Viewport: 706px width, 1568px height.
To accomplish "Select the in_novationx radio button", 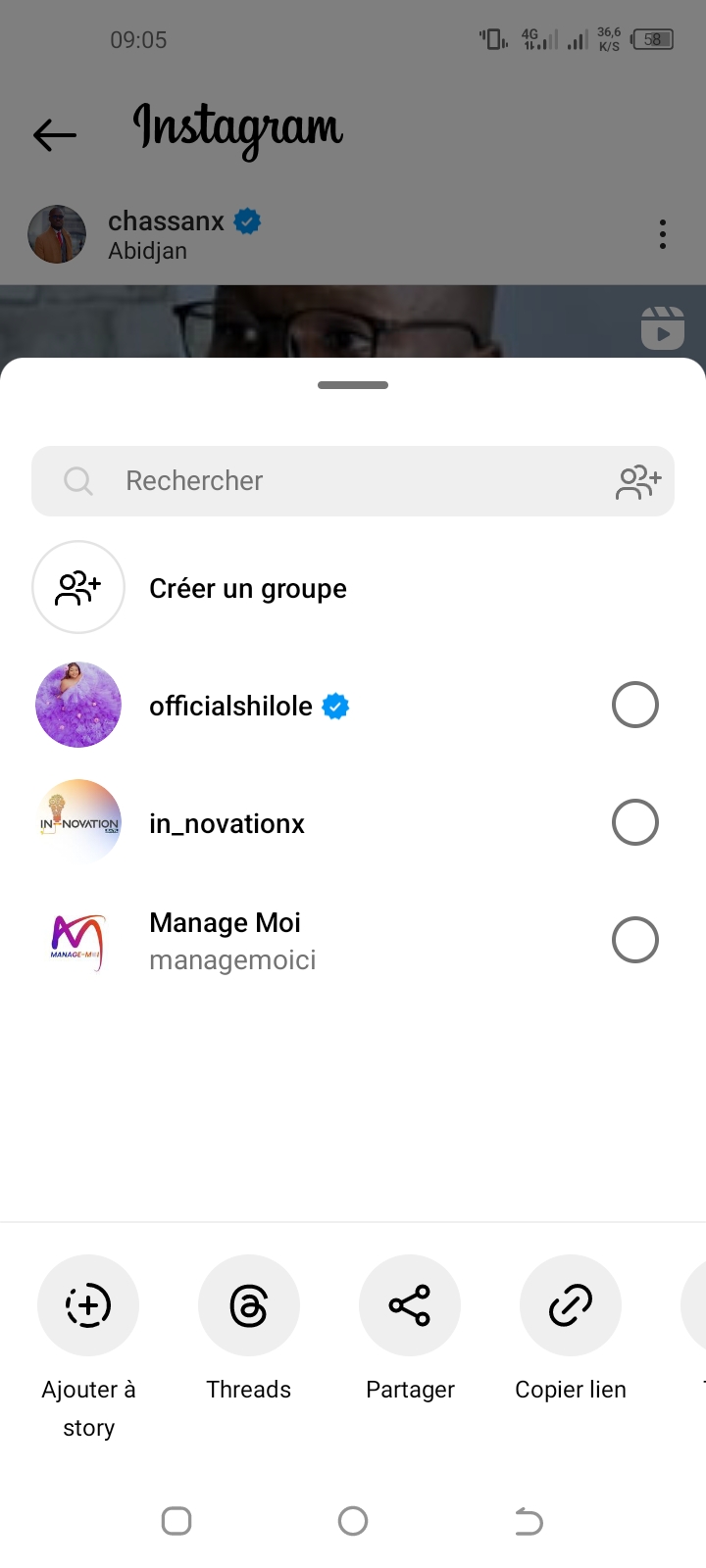I will click(x=634, y=822).
